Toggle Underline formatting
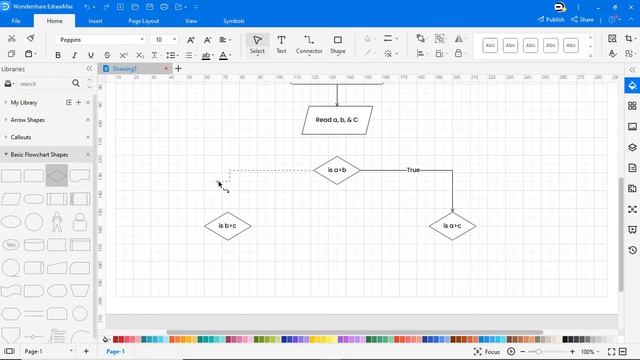This screenshot has width=640, height=360. point(91,55)
